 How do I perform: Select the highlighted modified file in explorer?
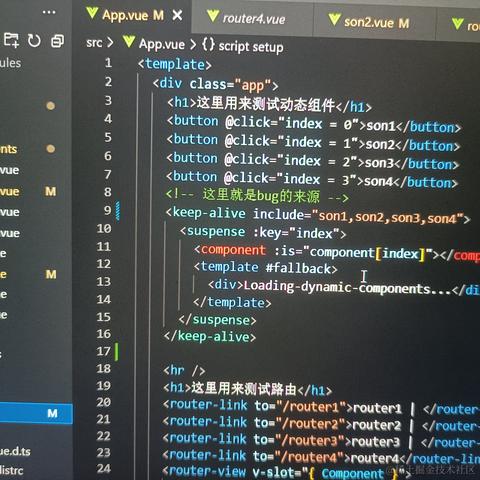coord(36,413)
